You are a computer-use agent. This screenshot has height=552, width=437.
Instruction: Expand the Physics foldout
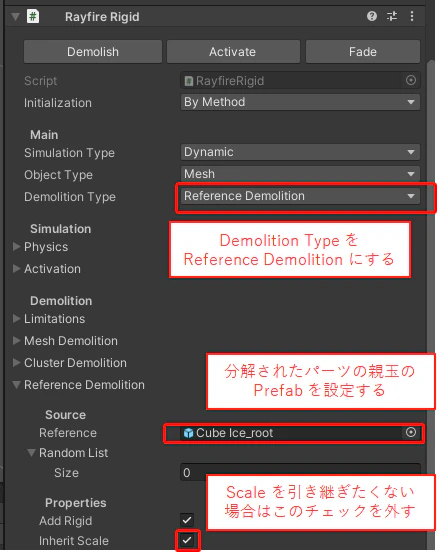[x=16, y=247]
